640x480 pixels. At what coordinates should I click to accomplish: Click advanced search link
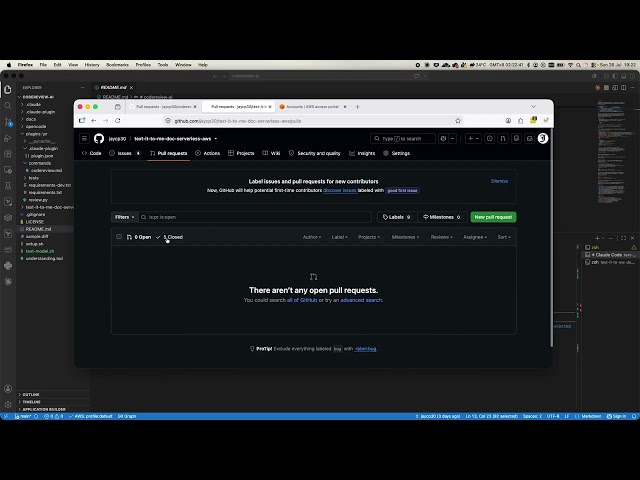pyautogui.click(x=361, y=300)
